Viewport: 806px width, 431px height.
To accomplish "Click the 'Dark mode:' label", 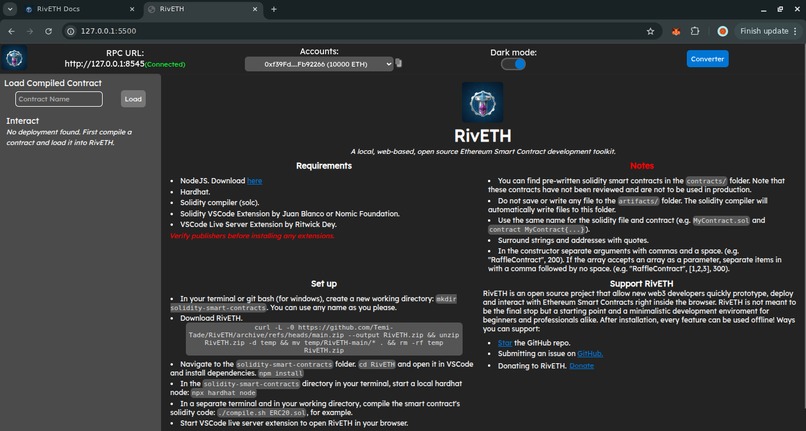I will [x=513, y=52].
